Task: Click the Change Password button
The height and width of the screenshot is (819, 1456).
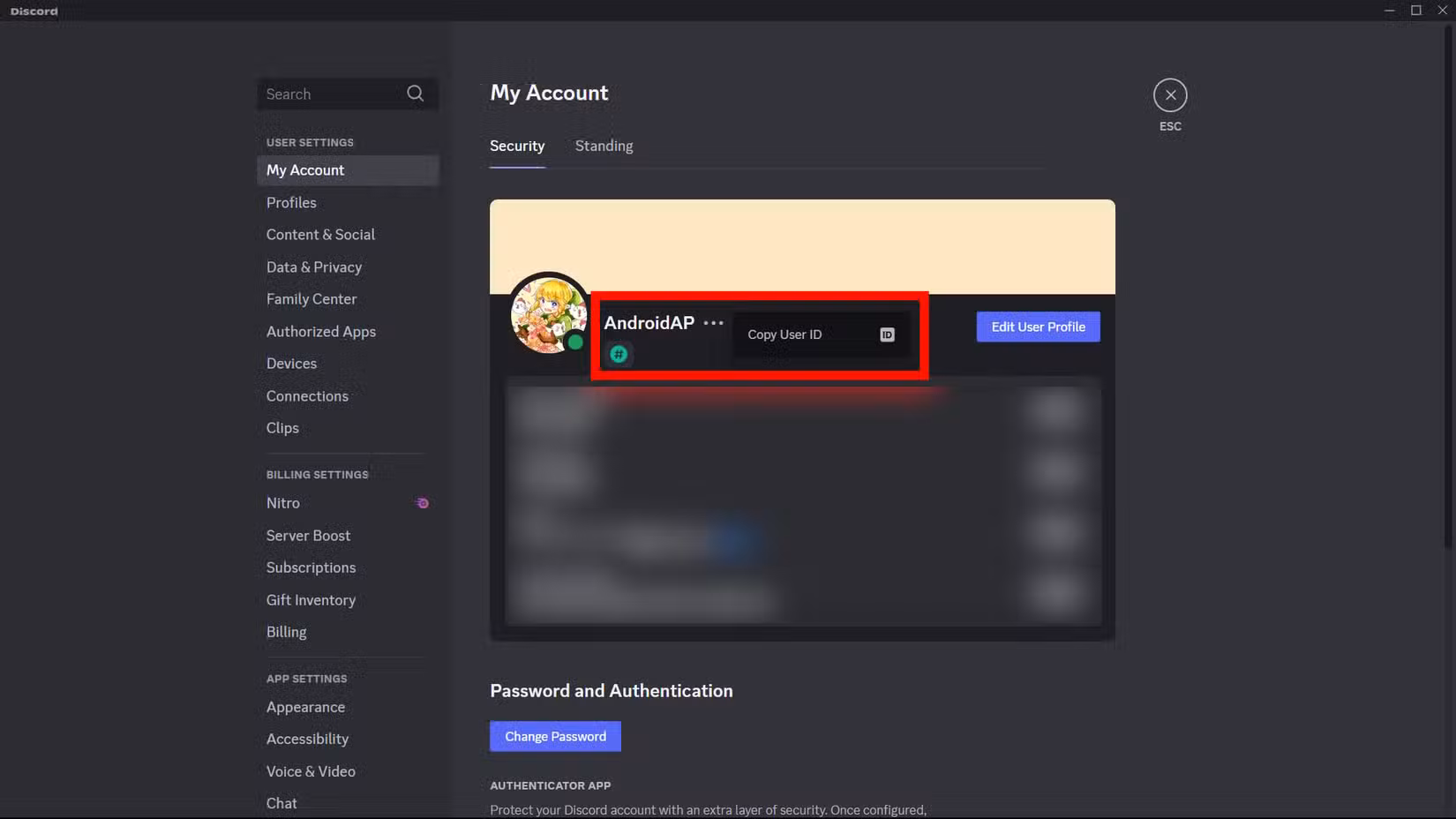Action: (554, 736)
